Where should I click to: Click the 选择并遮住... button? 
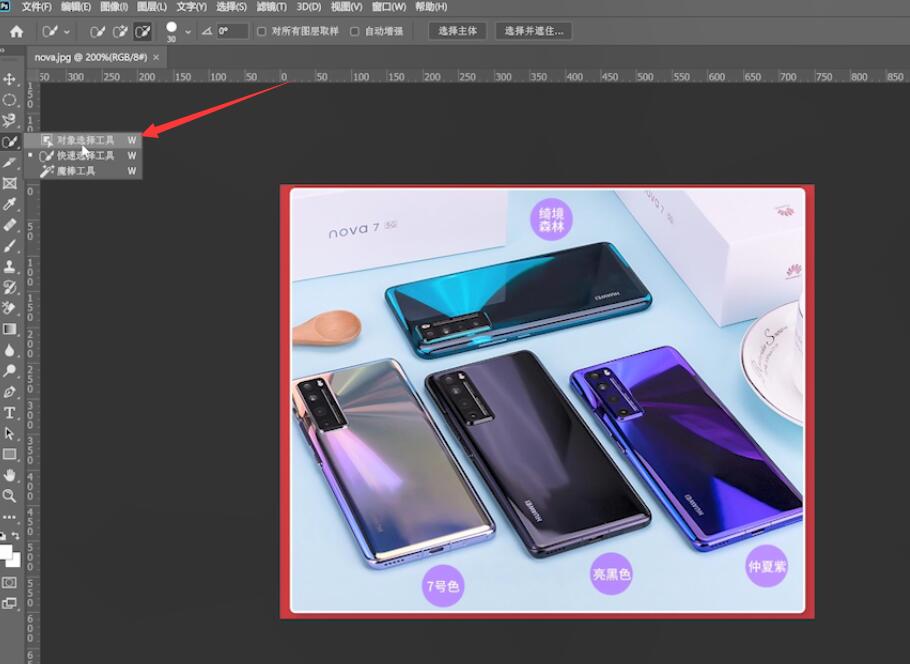coord(534,31)
